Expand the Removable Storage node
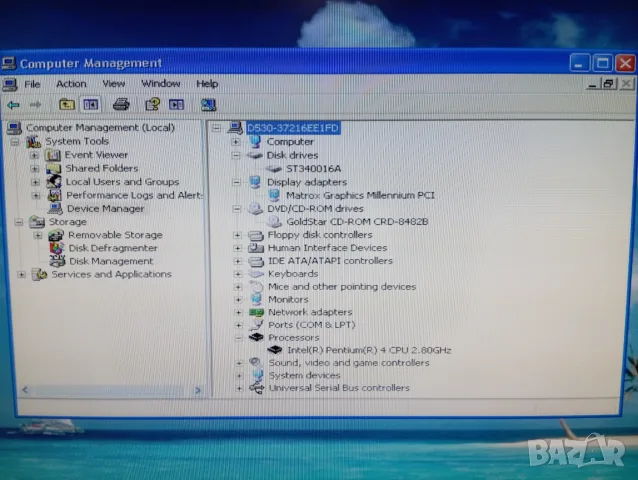This screenshot has width=638, height=480. pos(38,235)
